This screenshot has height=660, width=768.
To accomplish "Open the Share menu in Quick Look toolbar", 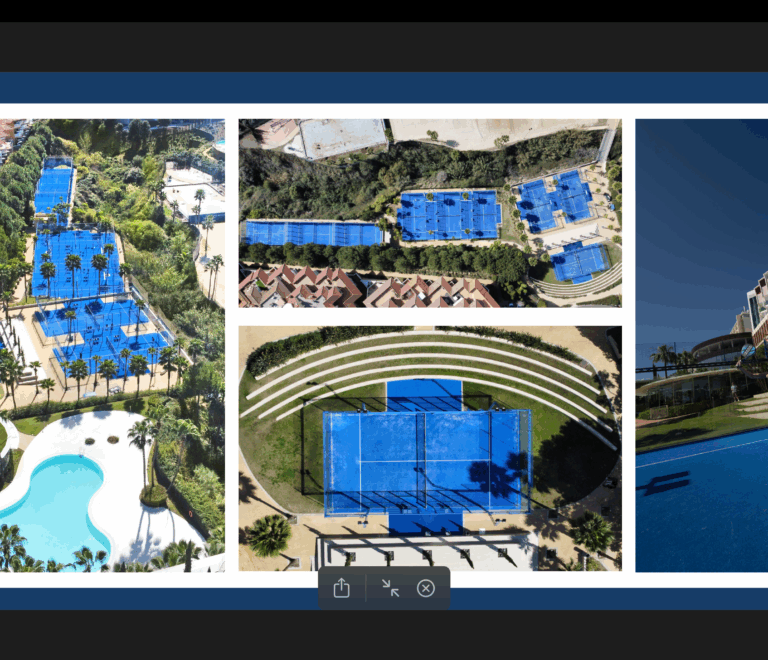I will tap(341, 588).
